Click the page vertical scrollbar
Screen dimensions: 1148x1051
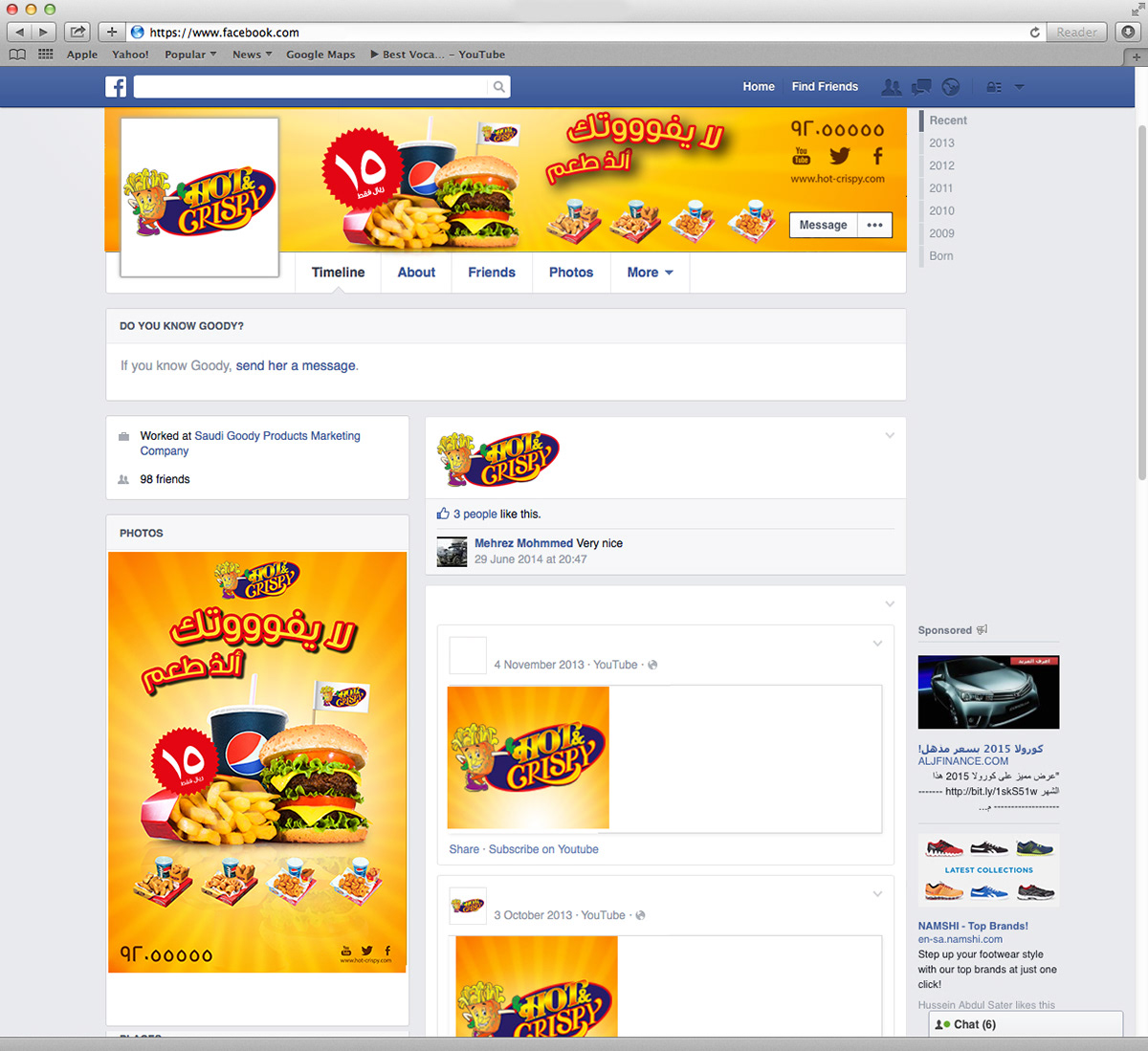pyautogui.click(x=1141, y=303)
